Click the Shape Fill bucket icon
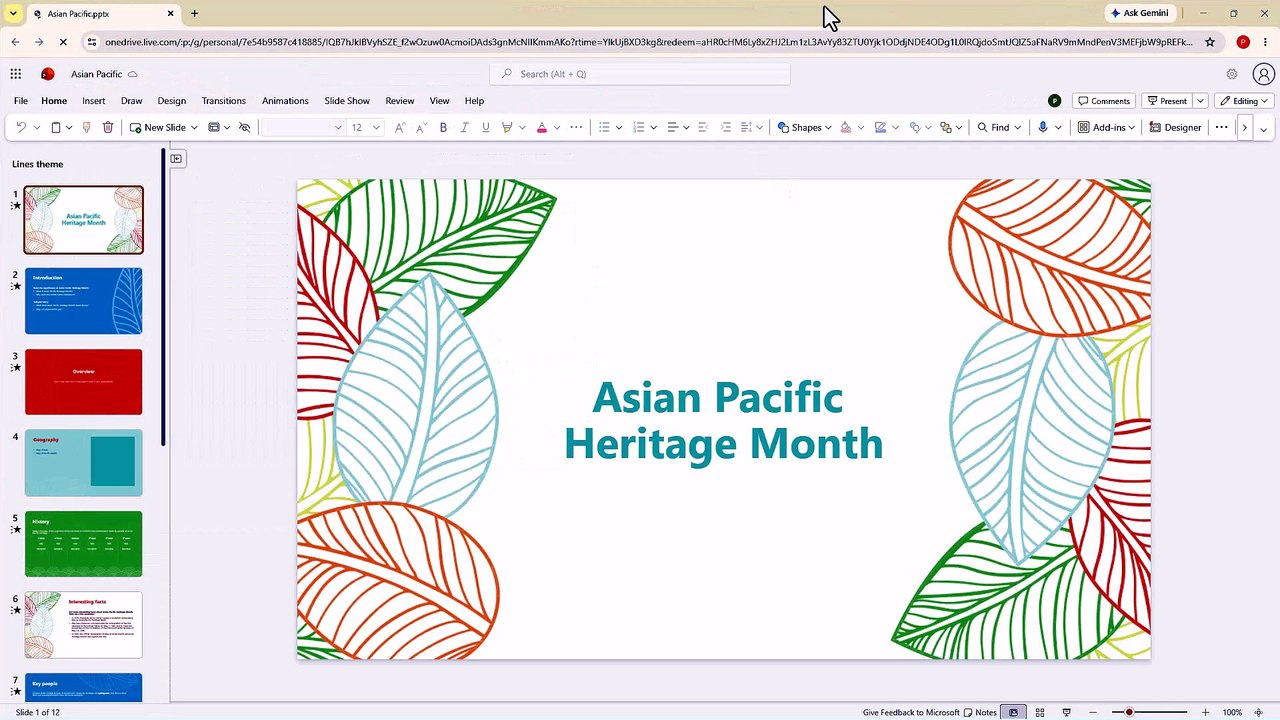Viewport: 1280px width, 720px height. coord(846,128)
